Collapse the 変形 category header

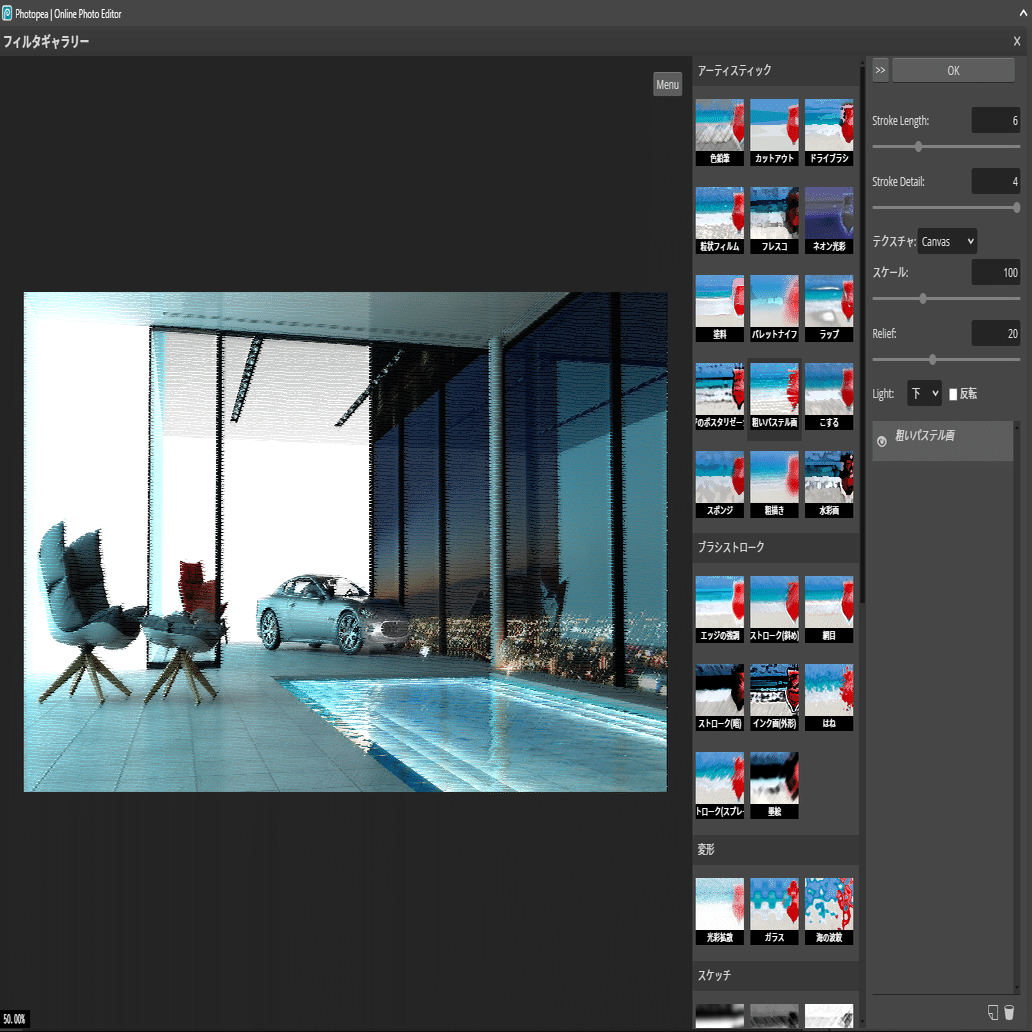775,850
